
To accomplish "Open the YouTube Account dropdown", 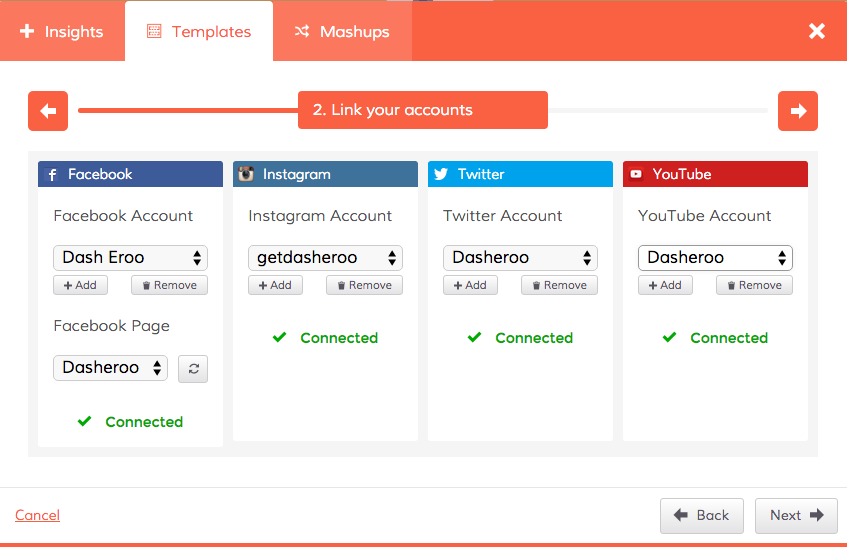I will 715,258.
